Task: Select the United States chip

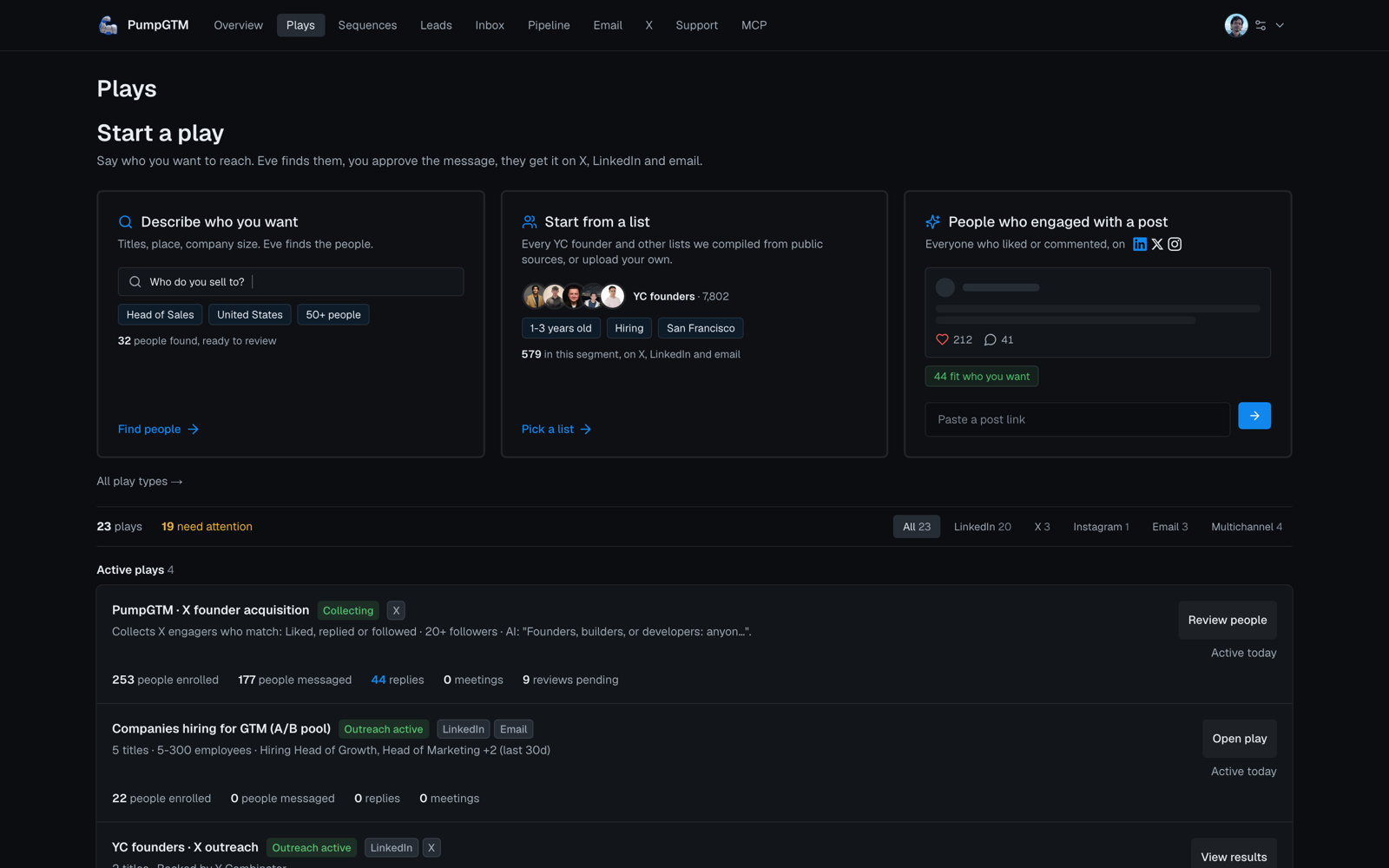Action: point(250,314)
